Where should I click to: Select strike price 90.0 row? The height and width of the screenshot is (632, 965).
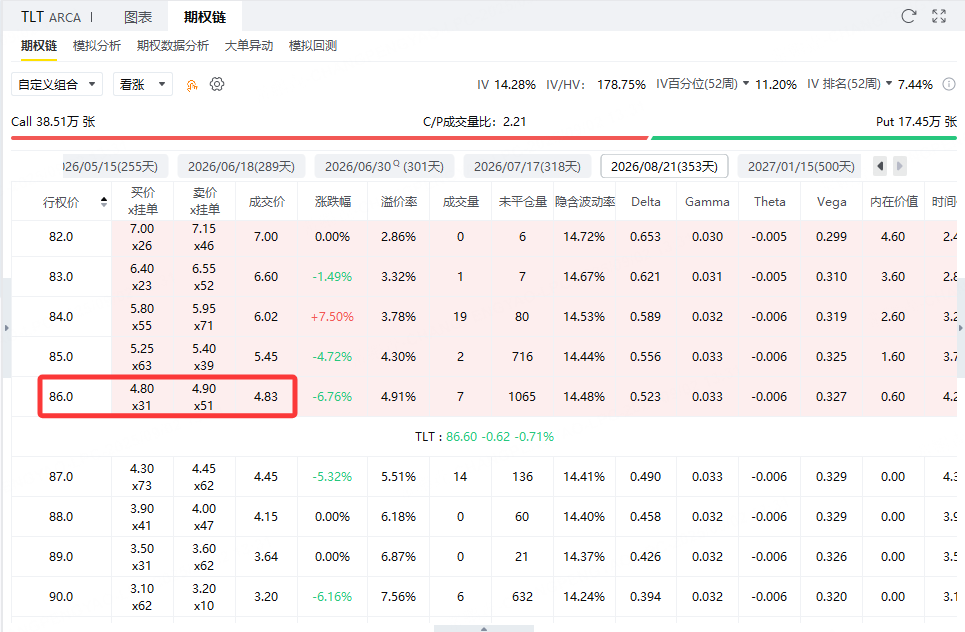[484, 597]
